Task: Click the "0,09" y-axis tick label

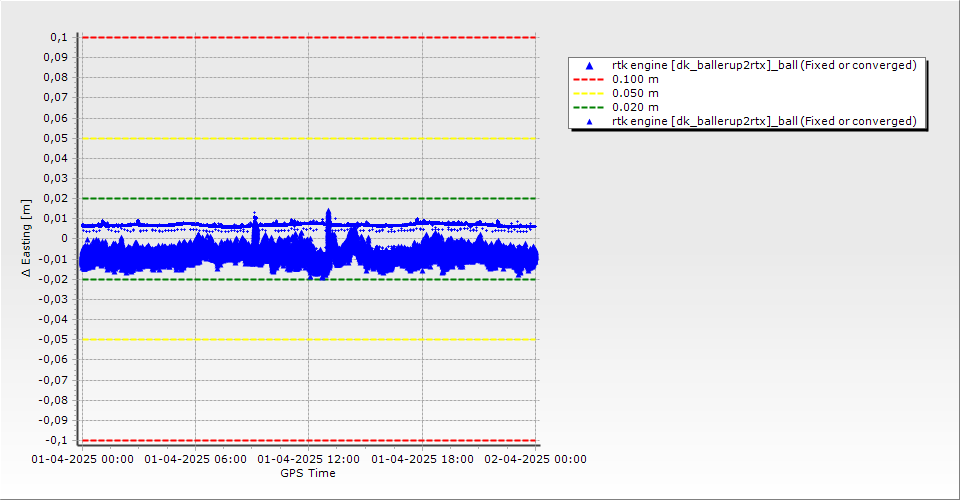Action: (56, 58)
